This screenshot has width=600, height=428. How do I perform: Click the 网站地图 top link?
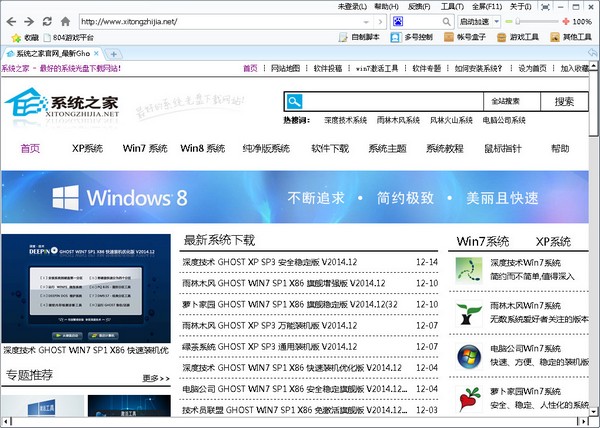[x=285, y=68]
